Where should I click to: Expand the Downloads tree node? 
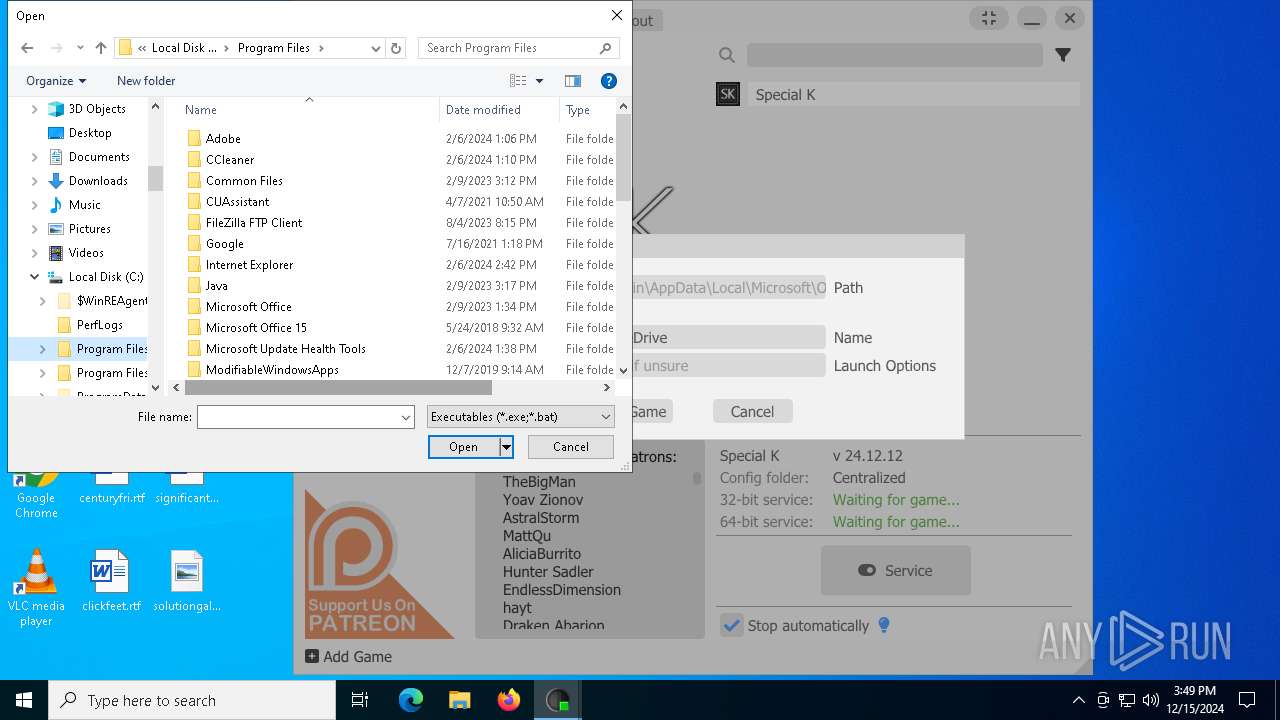[x=35, y=181]
